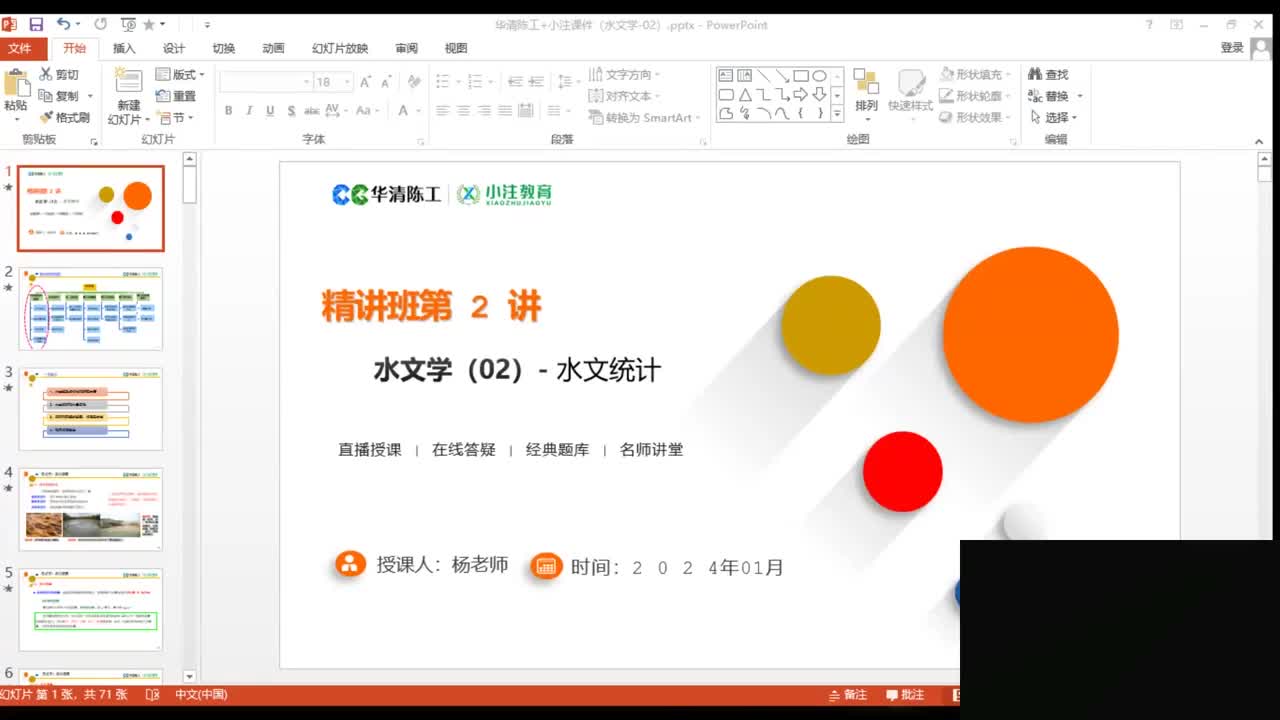
Task: Open the Layout (版式) dropdown
Action: [x=180, y=74]
